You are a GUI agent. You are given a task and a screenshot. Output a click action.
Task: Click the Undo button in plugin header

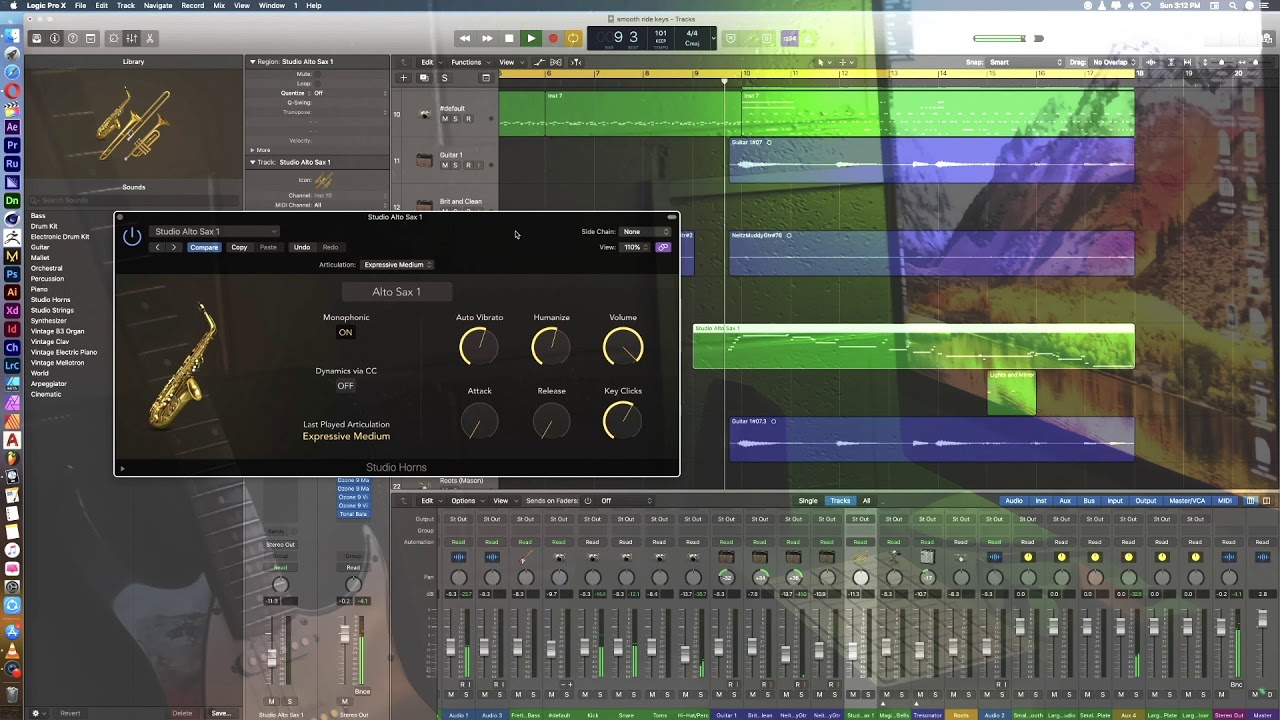point(301,247)
